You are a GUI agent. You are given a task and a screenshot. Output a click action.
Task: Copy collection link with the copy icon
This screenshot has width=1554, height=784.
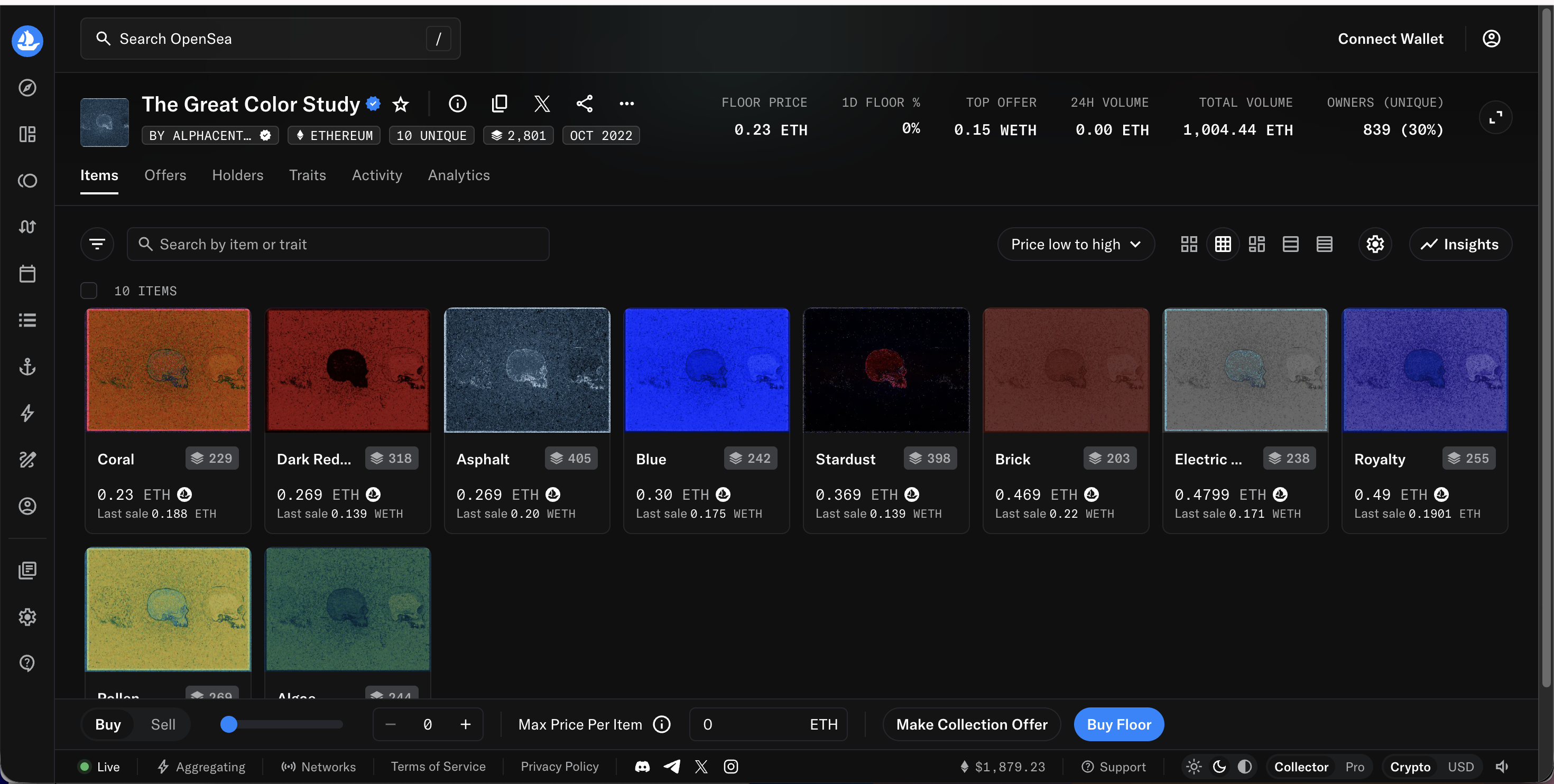click(x=499, y=104)
